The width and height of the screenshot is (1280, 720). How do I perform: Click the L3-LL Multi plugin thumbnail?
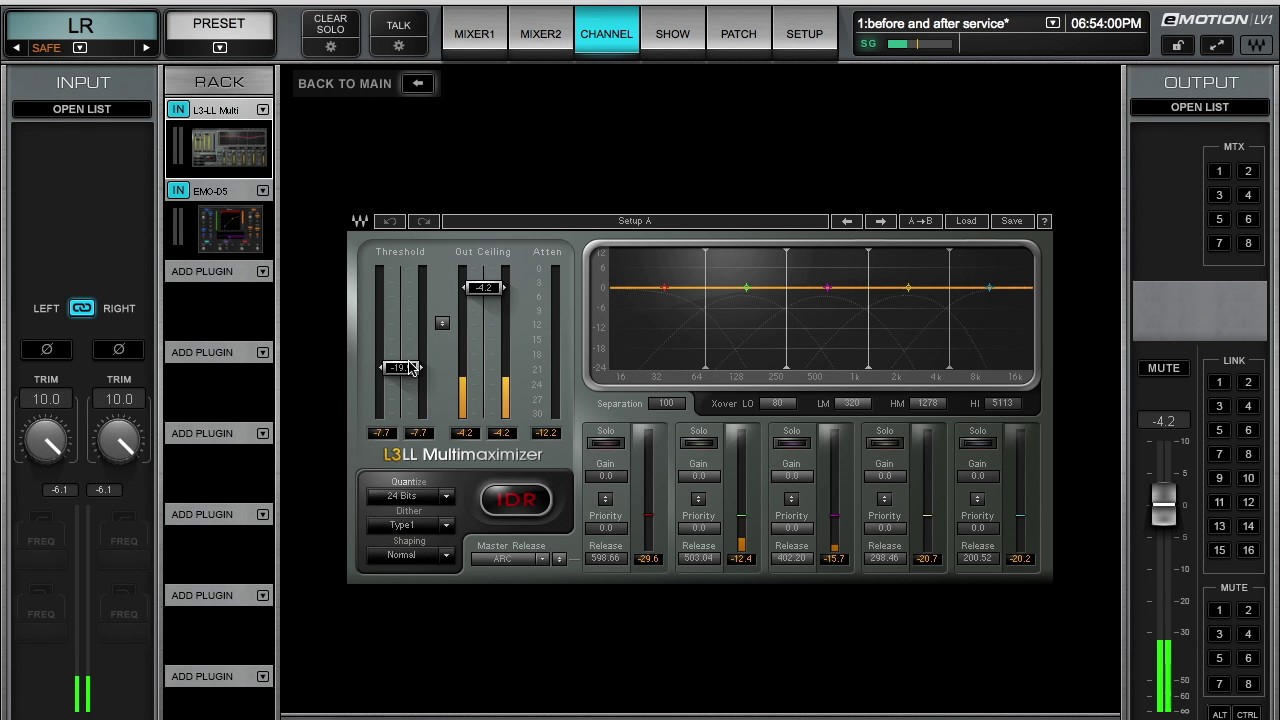pyautogui.click(x=229, y=148)
